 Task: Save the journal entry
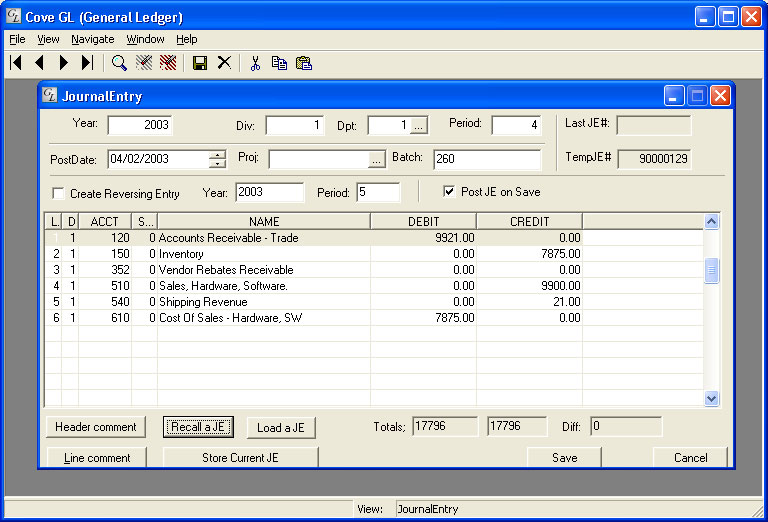coord(564,457)
